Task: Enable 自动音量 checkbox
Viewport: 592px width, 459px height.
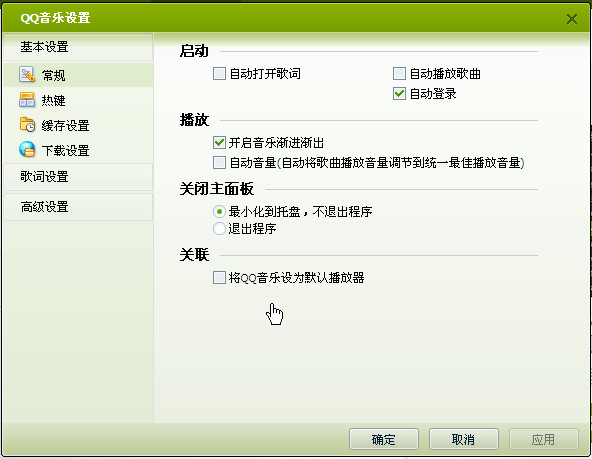Action: pos(219,163)
